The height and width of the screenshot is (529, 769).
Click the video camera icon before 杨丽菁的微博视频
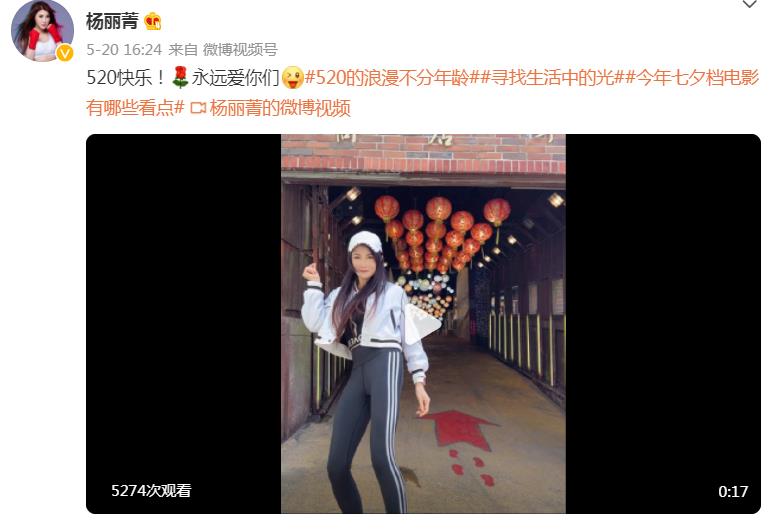coord(198,107)
